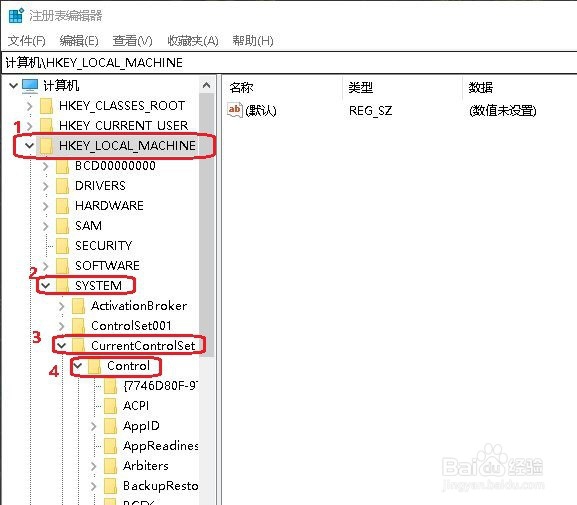Click the SYSTEM folder icon
This screenshot has width=577, height=505.
pyautogui.click(x=62, y=286)
